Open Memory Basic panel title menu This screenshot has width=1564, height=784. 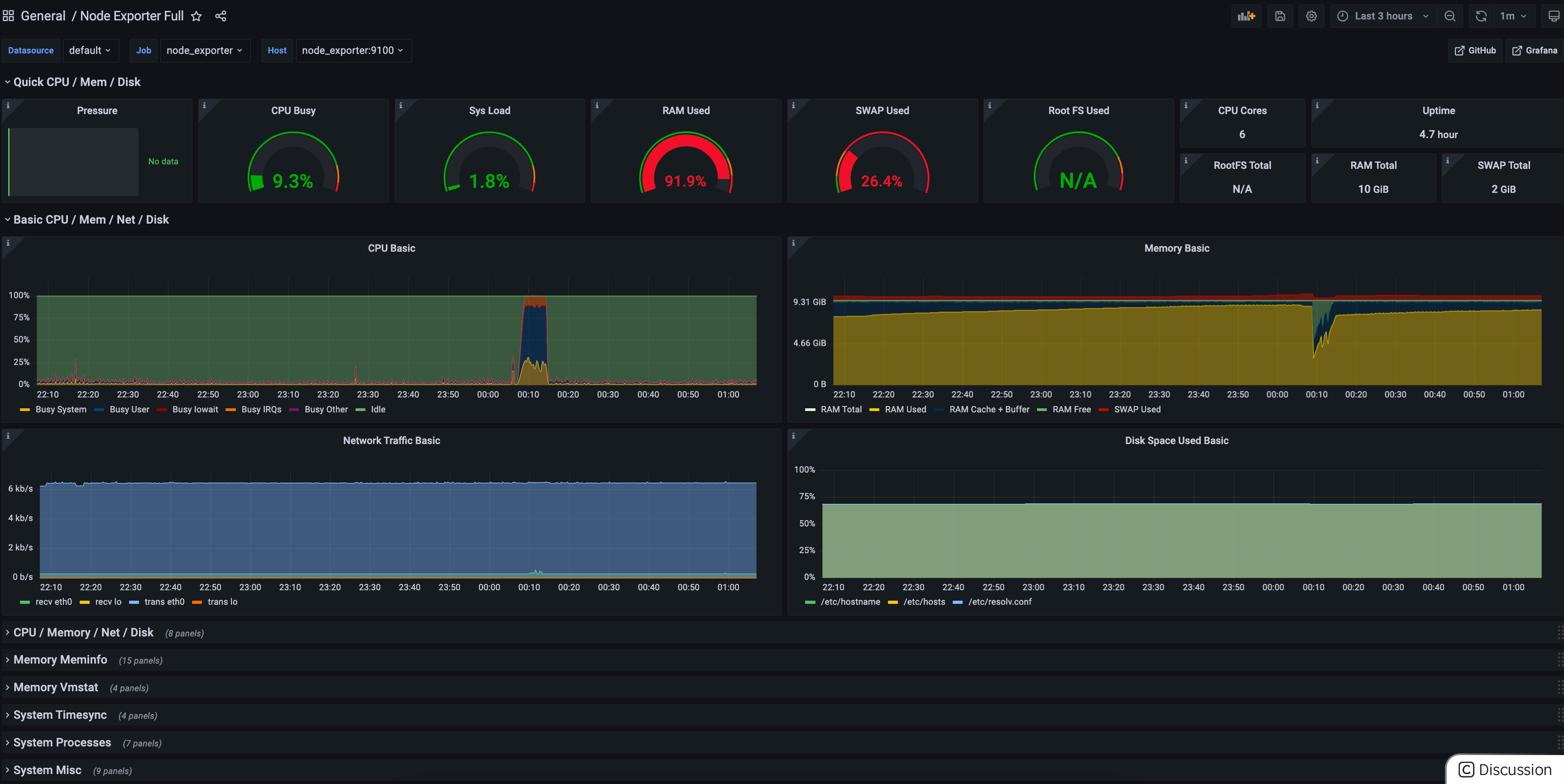1177,248
